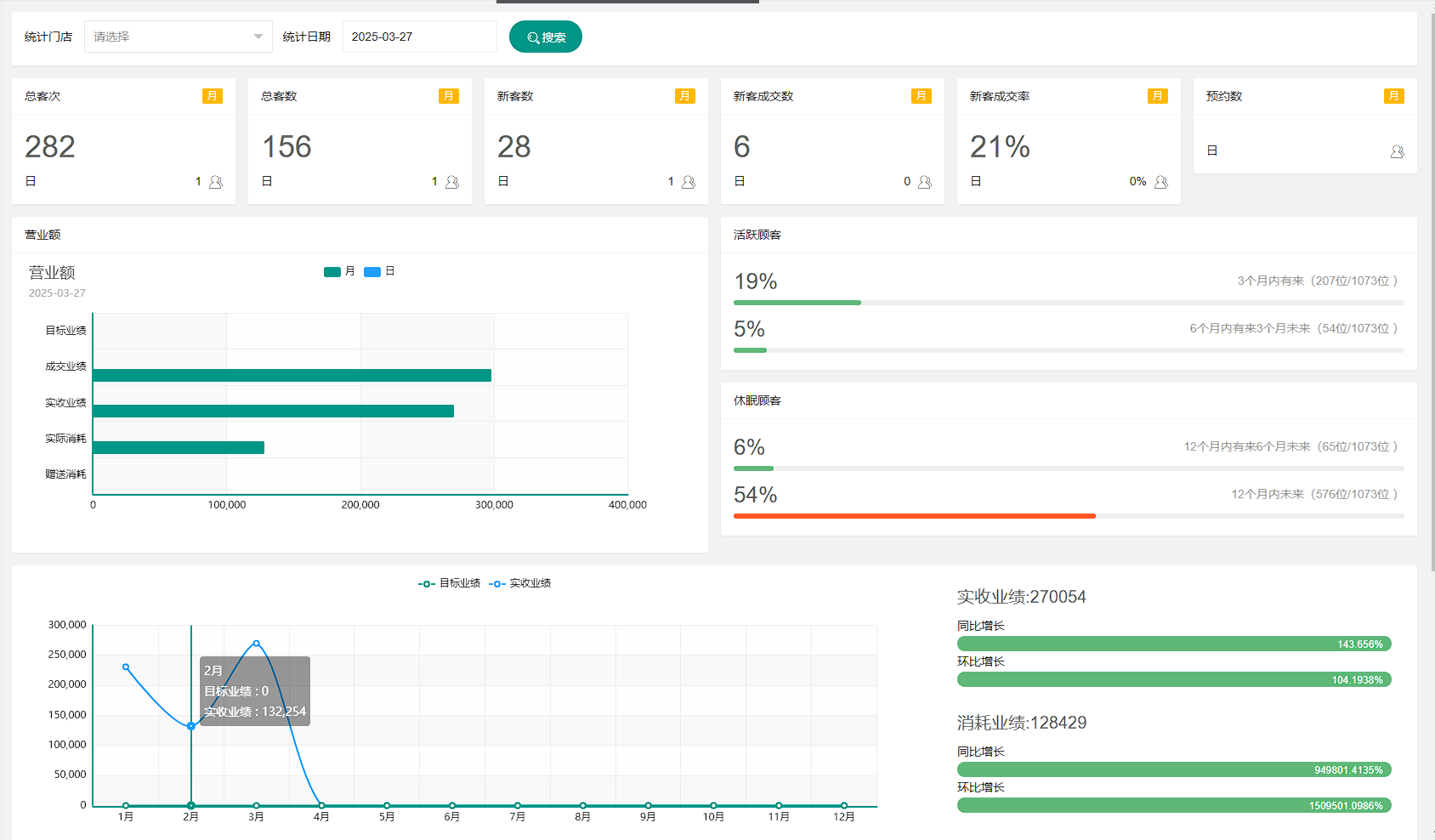Click the user icon in 新客数 card
Viewport: 1435px width, 840px height.
689,182
